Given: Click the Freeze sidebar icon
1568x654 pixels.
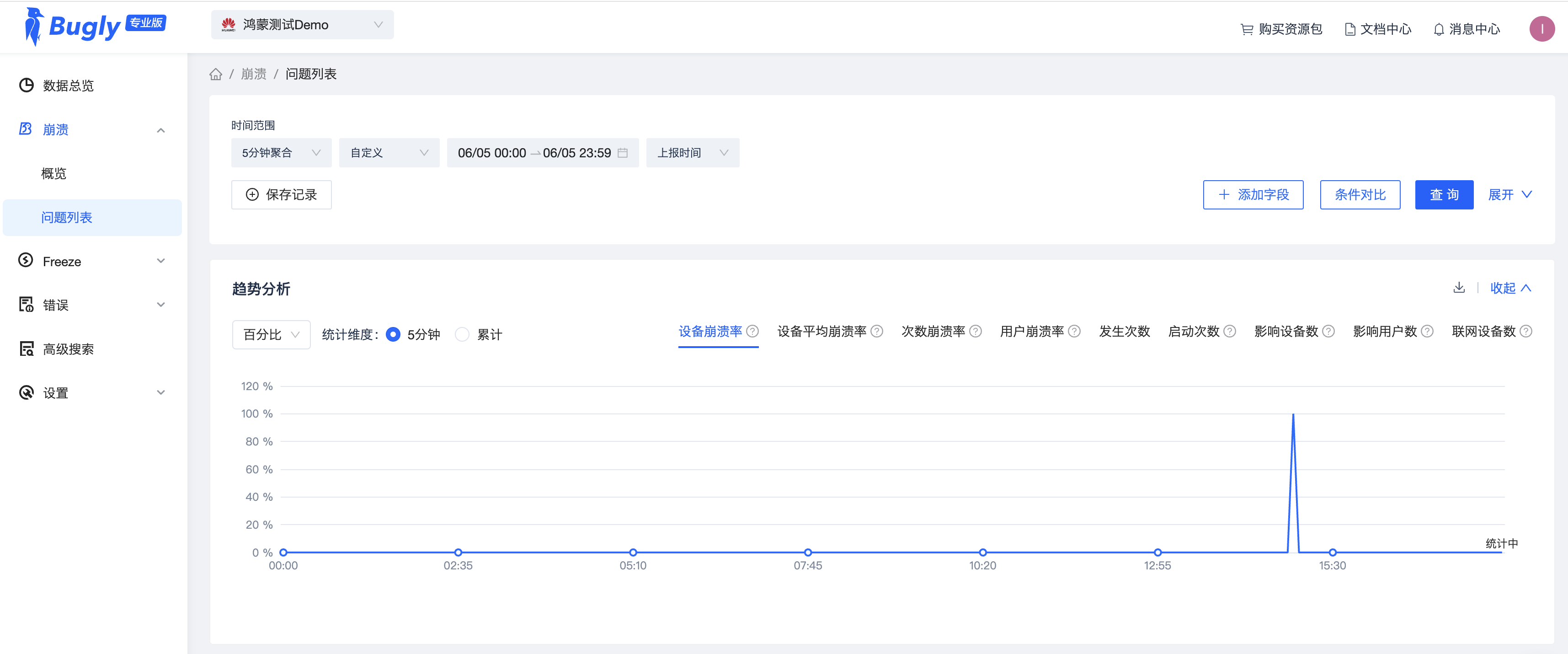Looking at the screenshot, I should [26, 261].
